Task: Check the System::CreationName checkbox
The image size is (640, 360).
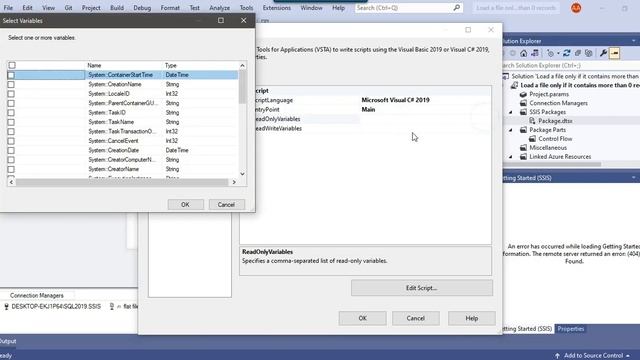Action: tap(11, 84)
